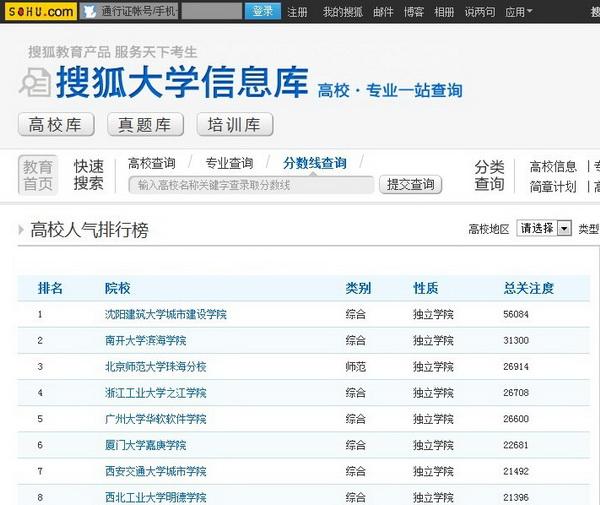The width and height of the screenshot is (600, 505).
Task: Open 南开大学滨海学院 link
Action: [x=145, y=340]
